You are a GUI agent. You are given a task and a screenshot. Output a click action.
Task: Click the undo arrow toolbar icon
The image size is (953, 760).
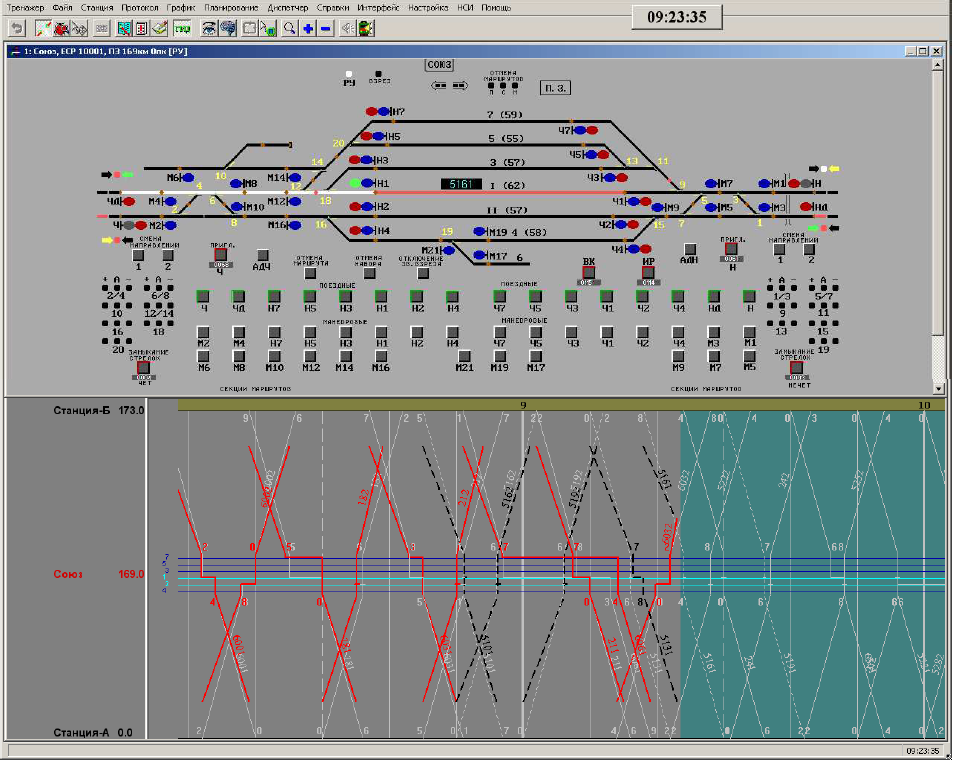tap(17, 28)
